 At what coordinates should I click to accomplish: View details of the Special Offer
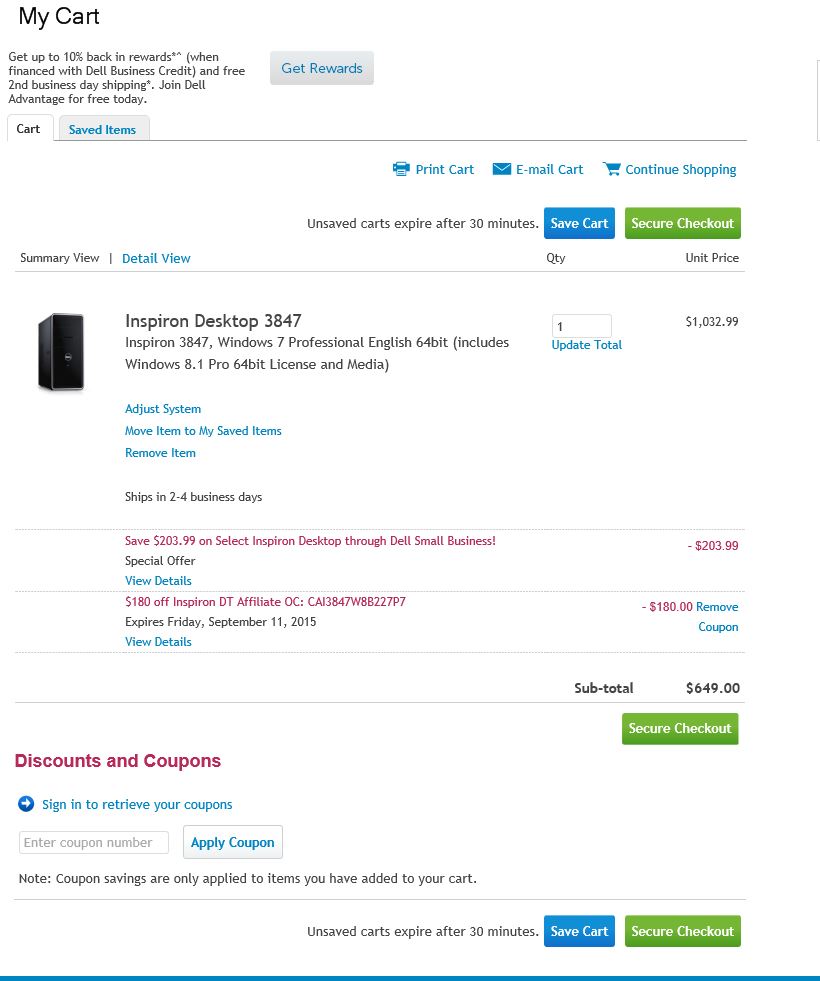tap(158, 581)
